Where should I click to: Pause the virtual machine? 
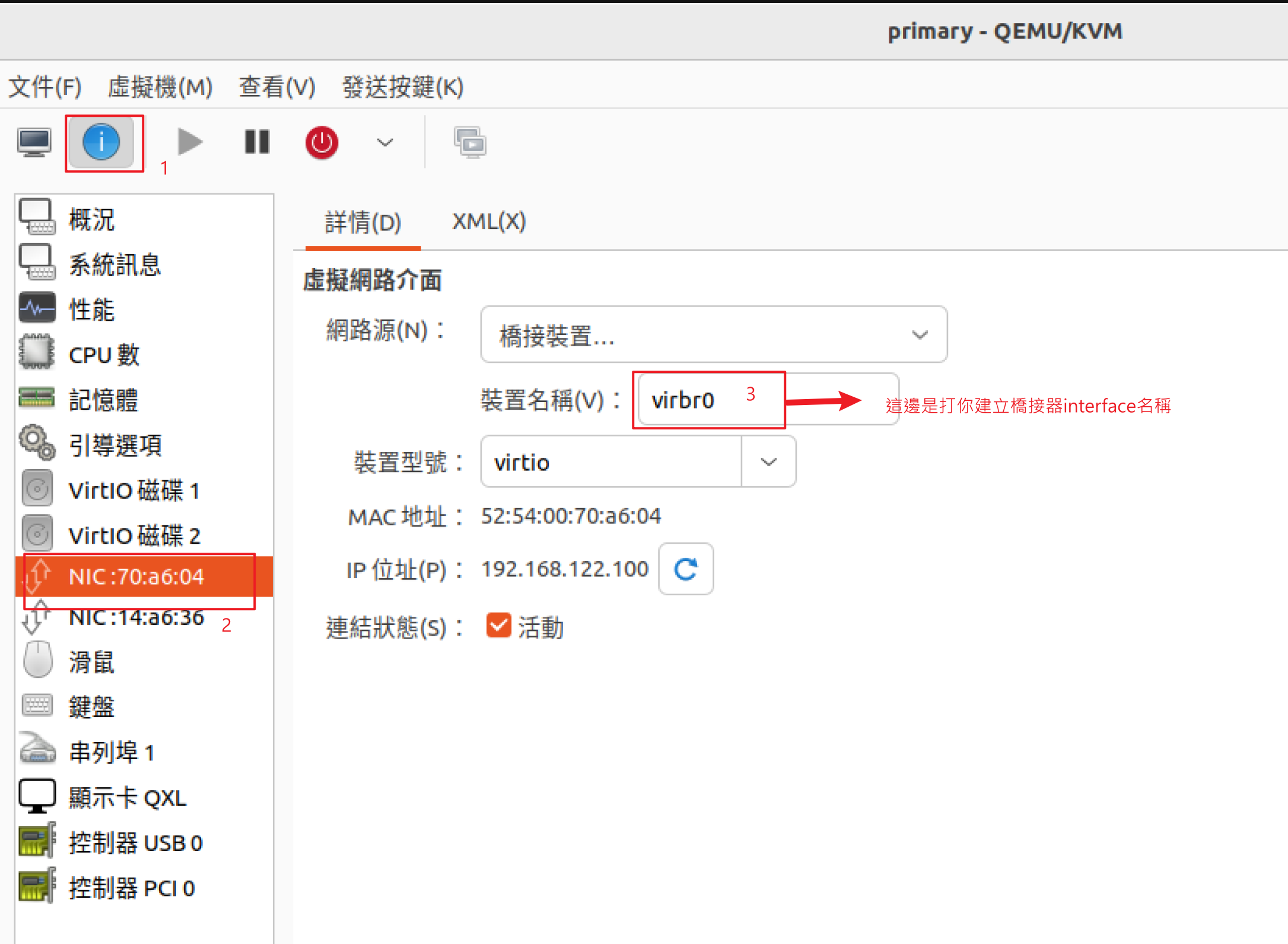[x=257, y=142]
